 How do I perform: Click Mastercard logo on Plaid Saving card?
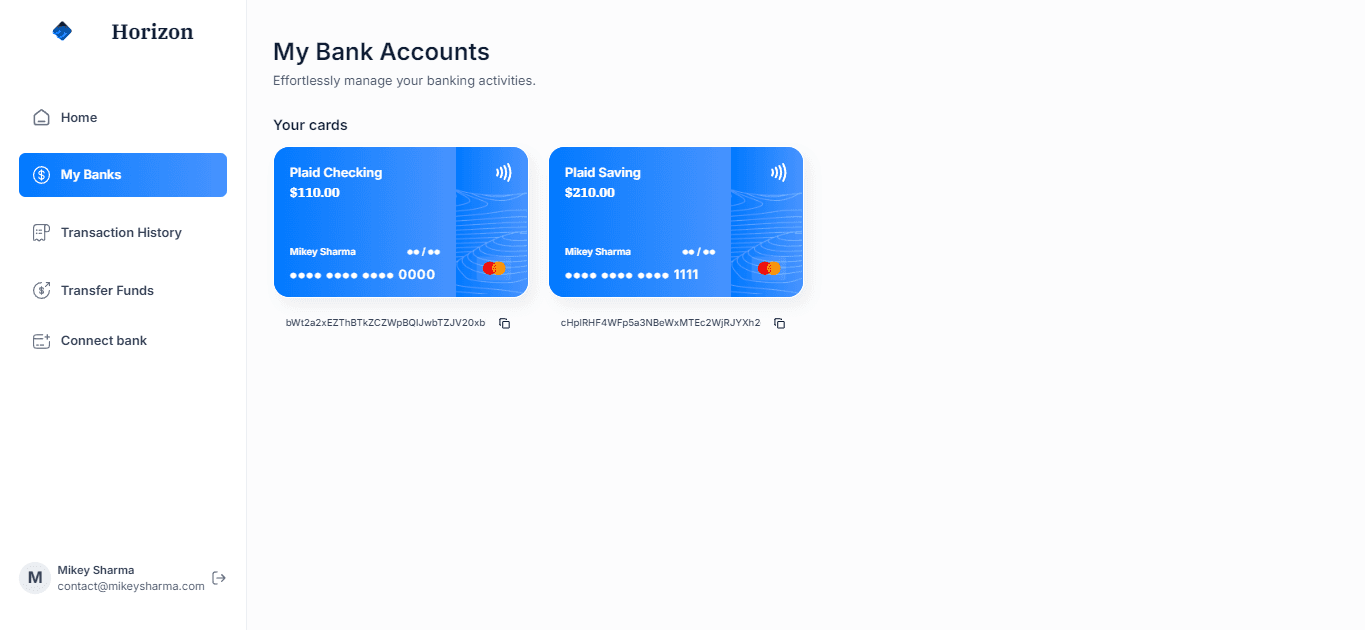[769, 268]
